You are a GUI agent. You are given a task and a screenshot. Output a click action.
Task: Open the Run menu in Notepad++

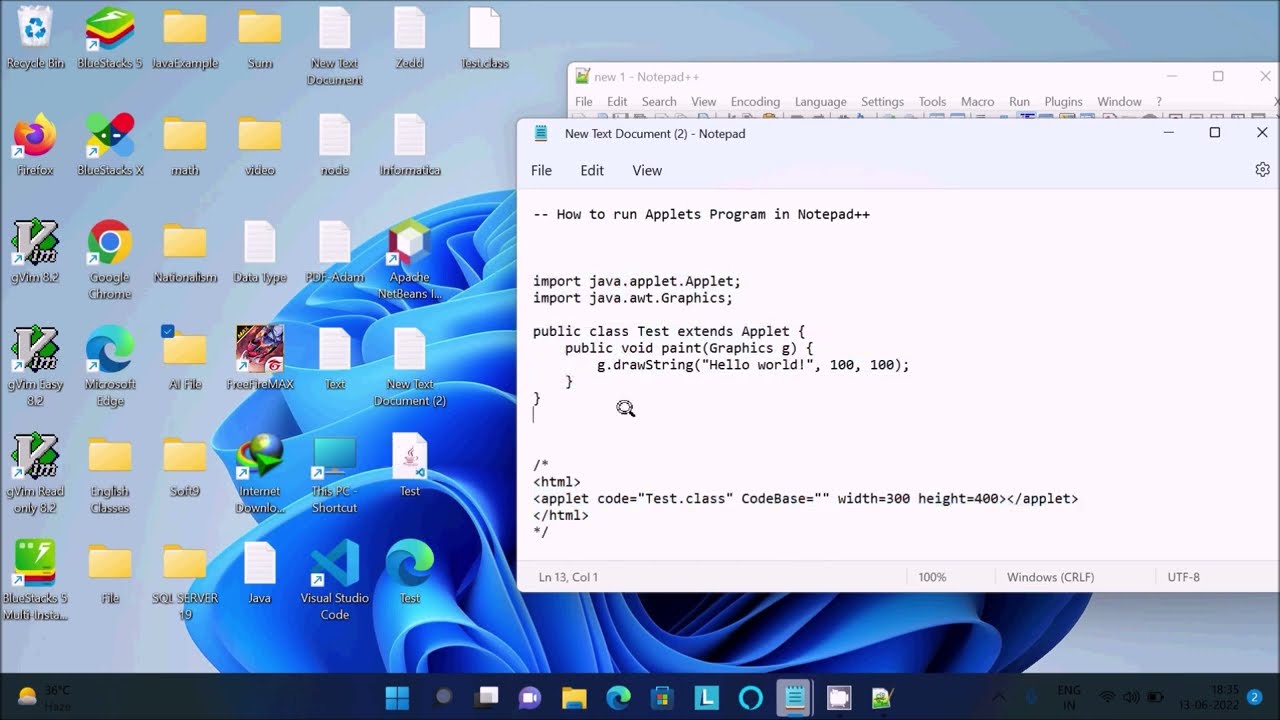[x=1019, y=102]
